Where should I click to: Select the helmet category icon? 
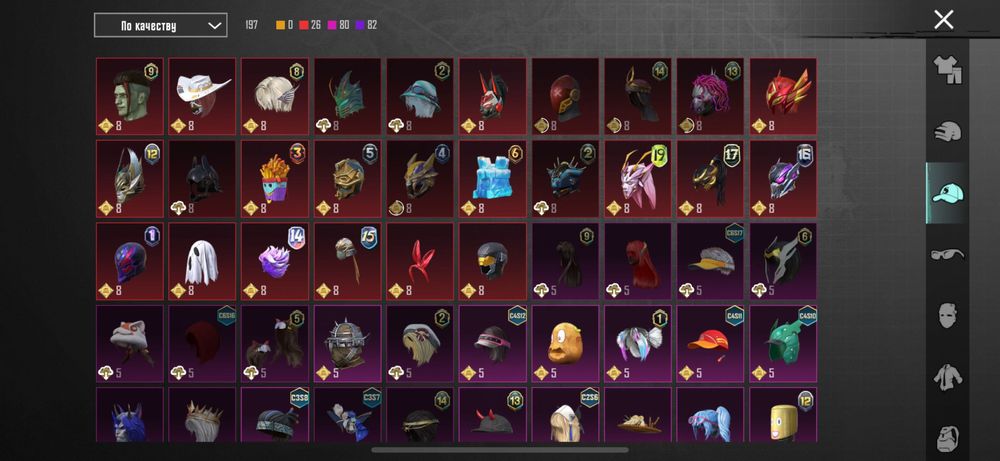[x=947, y=132]
